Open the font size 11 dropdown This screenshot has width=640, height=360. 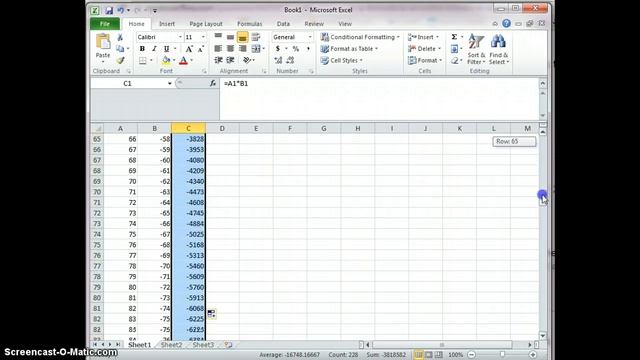coord(203,37)
